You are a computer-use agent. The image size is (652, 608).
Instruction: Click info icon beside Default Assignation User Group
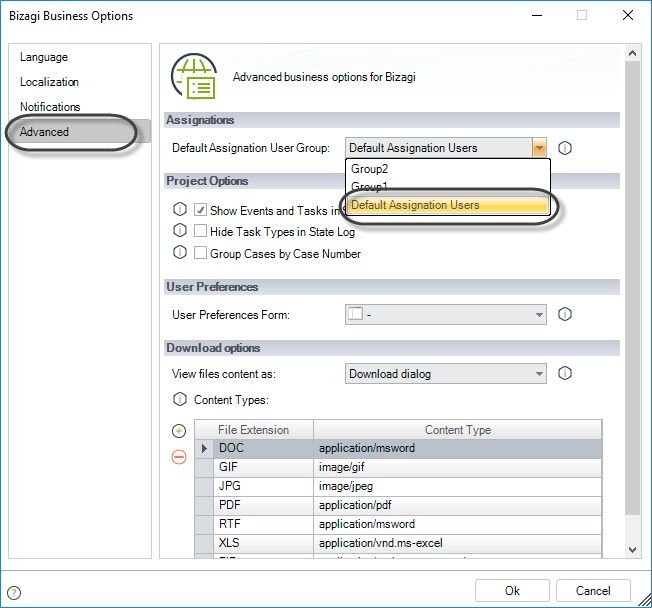(564, 148)
